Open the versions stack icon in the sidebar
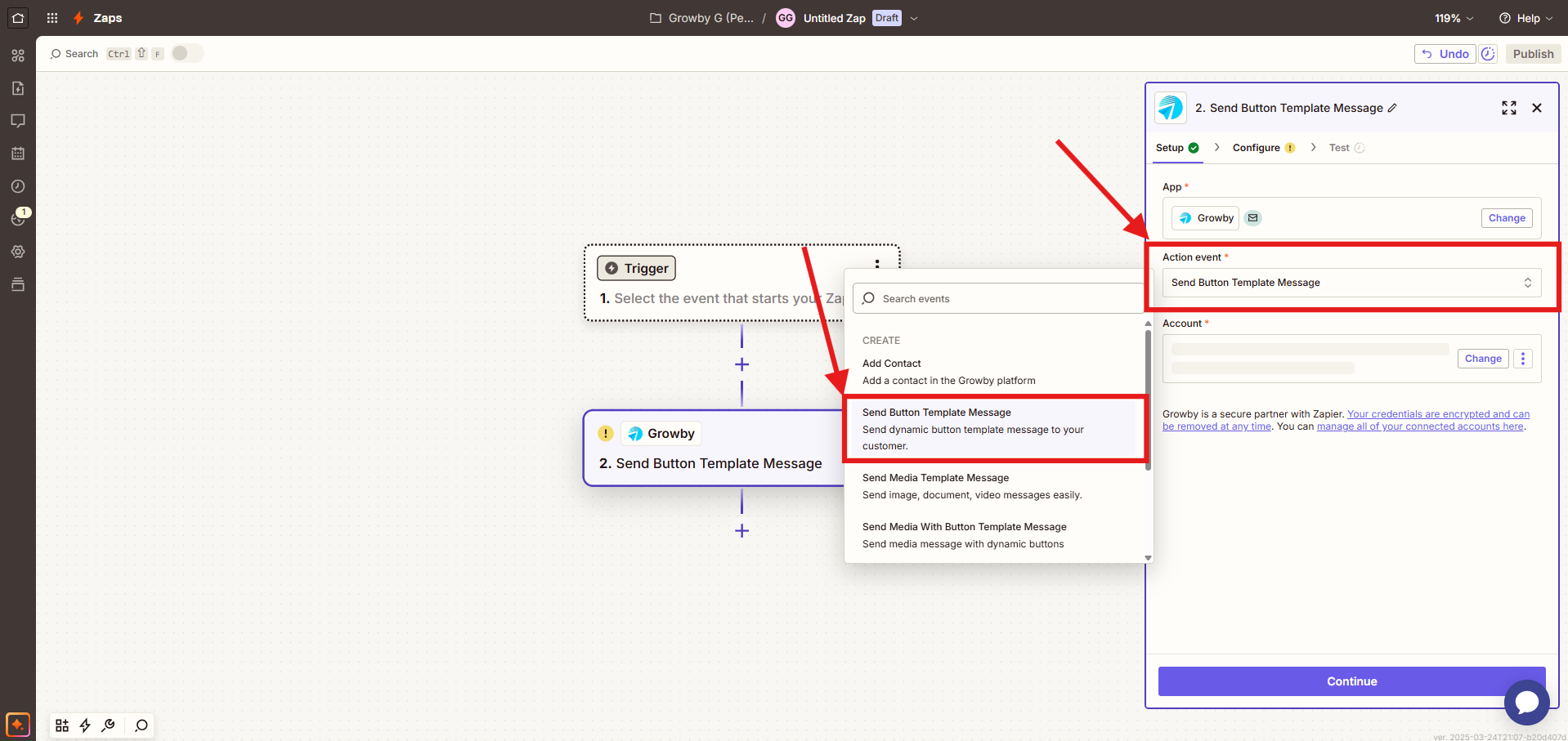 coord(18,284)
